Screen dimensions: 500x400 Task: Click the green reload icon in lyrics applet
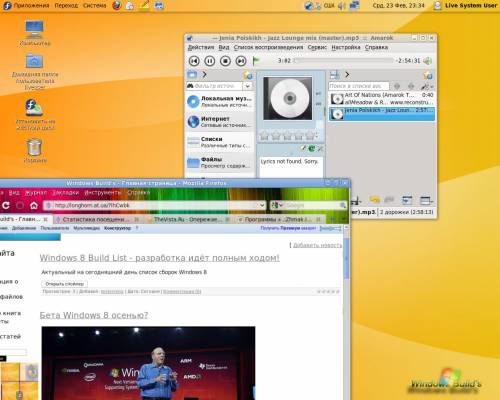312,149
